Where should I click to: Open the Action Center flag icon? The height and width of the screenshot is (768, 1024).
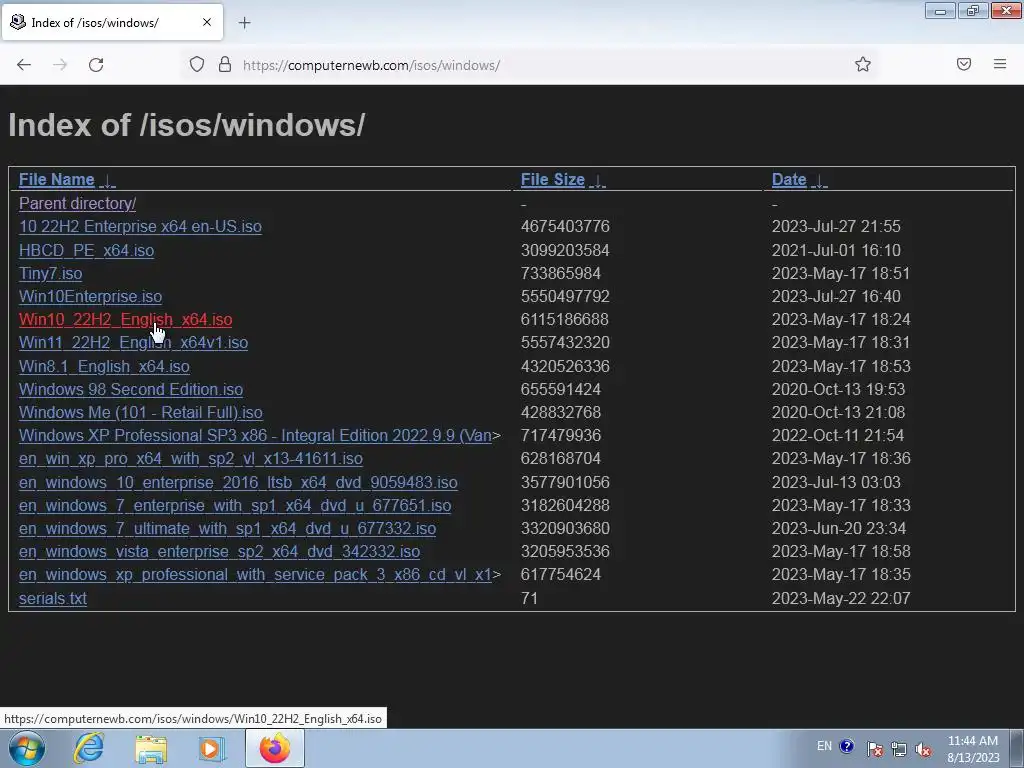pyautogui.click(x=874, y=748)
